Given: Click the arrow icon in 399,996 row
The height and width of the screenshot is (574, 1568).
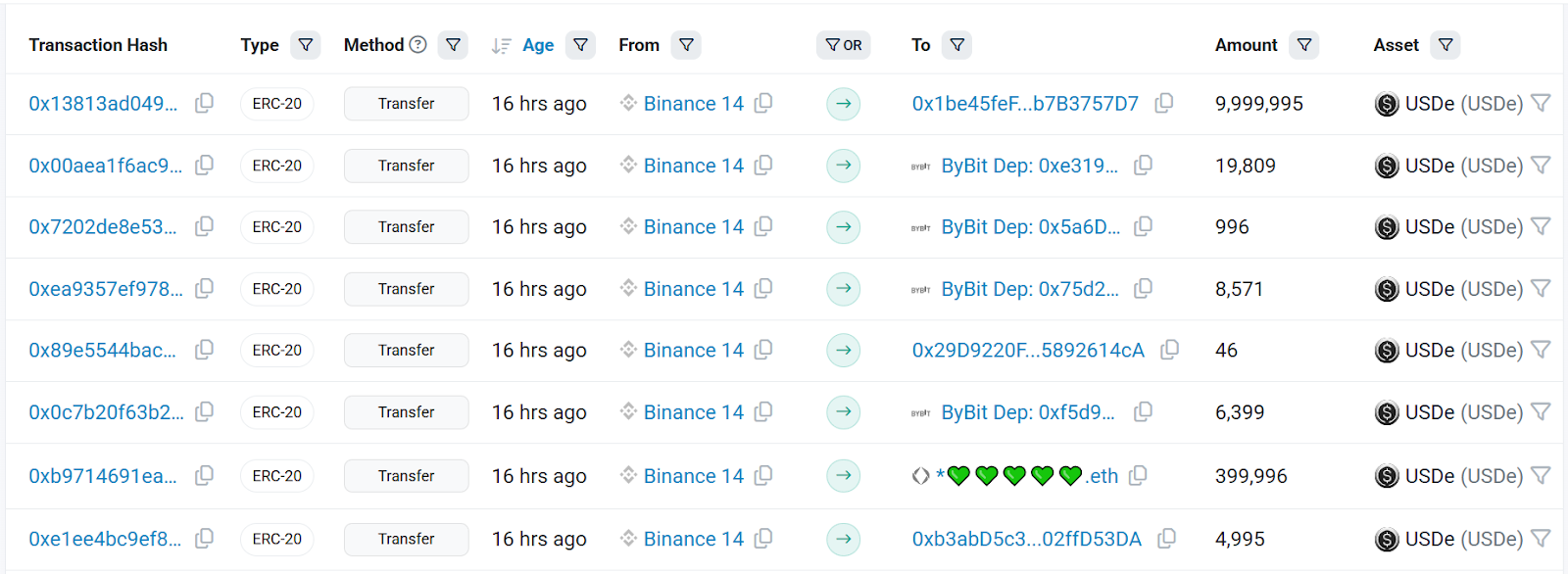Looking at the screenshot, I should coord(843,475).
